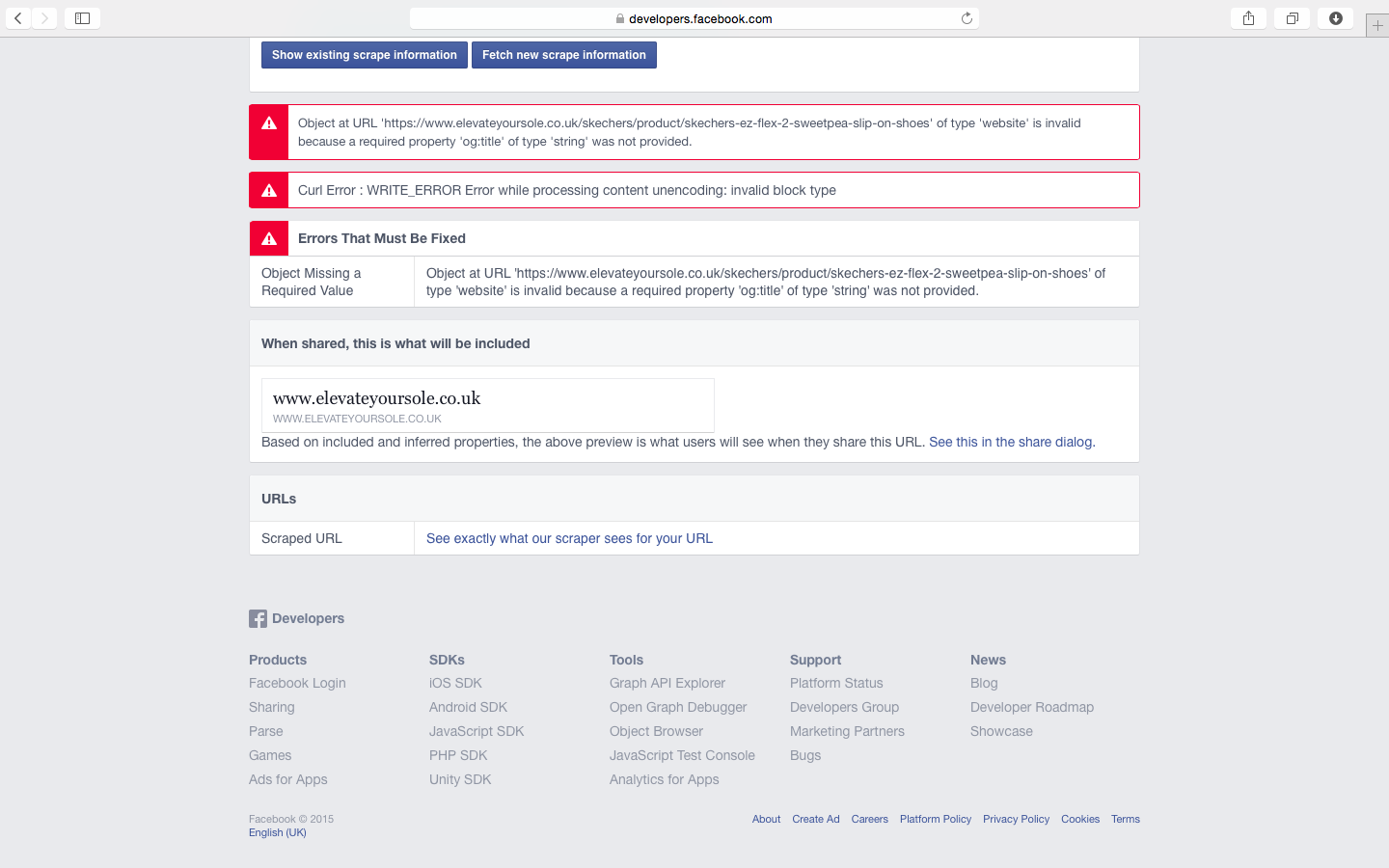This screenshot has width=1389, height=868.
Task: Open See this in the share dialog link
Action: click(1012, 442)
